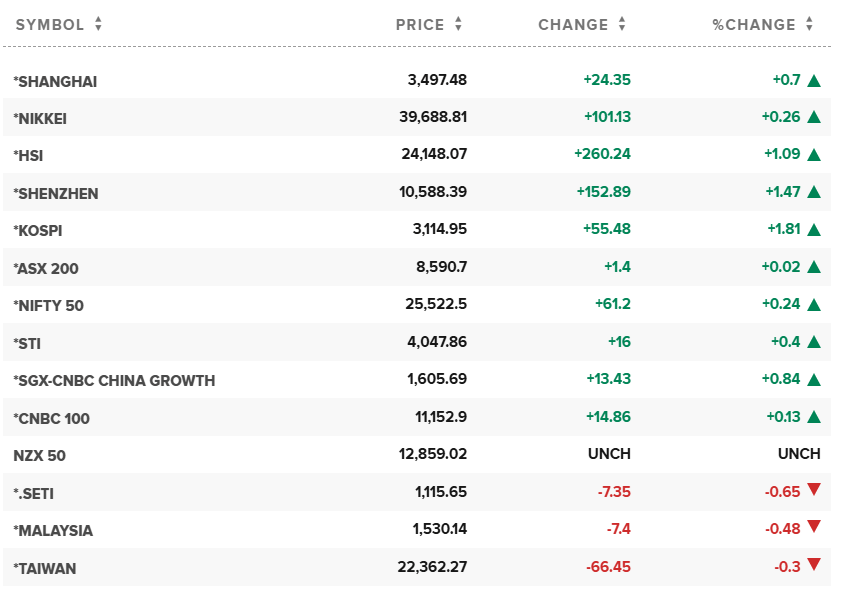Click the red down arrow for TAIWAN
Screen dimensions: 847x590
click(814, 565)
